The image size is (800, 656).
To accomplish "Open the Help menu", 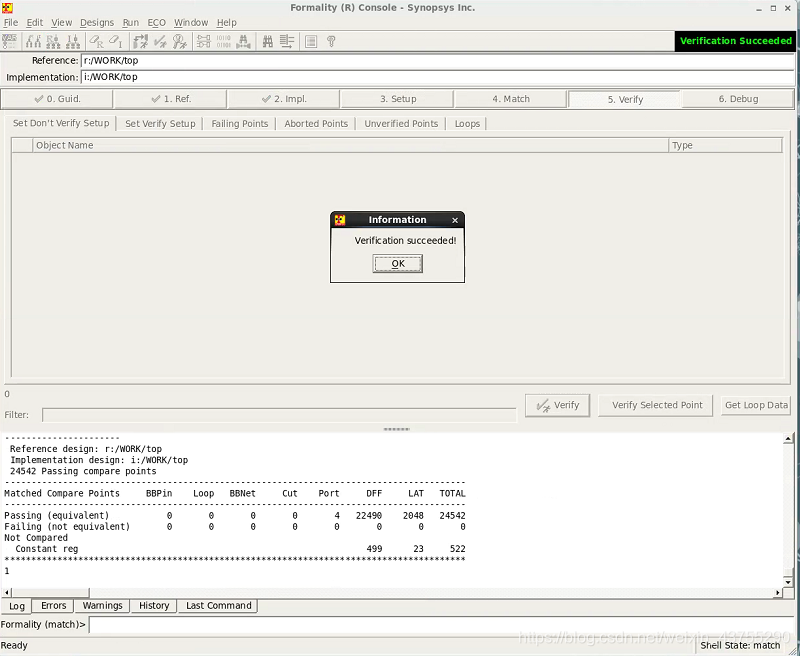I will (227, 22).
